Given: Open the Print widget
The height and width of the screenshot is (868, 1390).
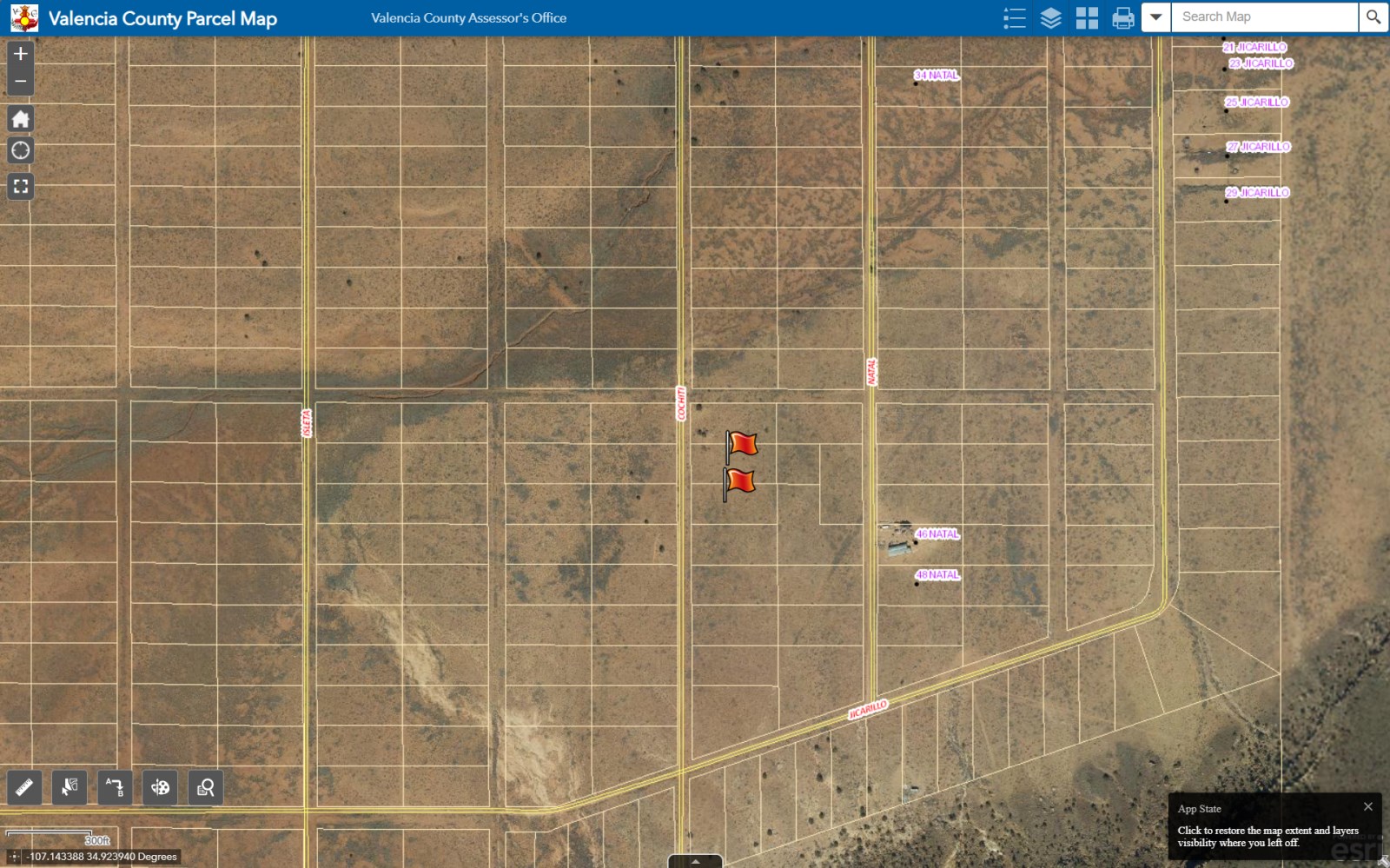Looking at the screenshot, I should point(1123,17).
